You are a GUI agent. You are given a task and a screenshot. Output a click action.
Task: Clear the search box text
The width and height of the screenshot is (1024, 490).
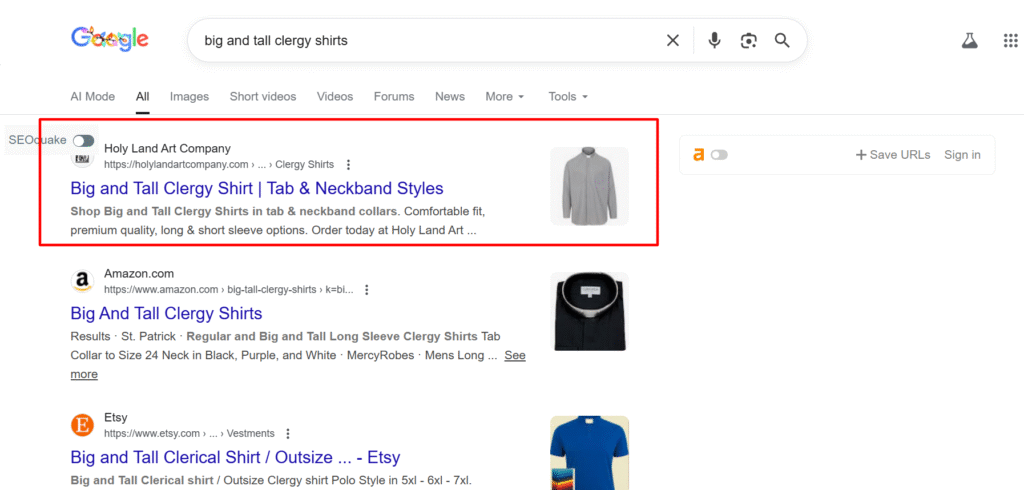[673, 41]
